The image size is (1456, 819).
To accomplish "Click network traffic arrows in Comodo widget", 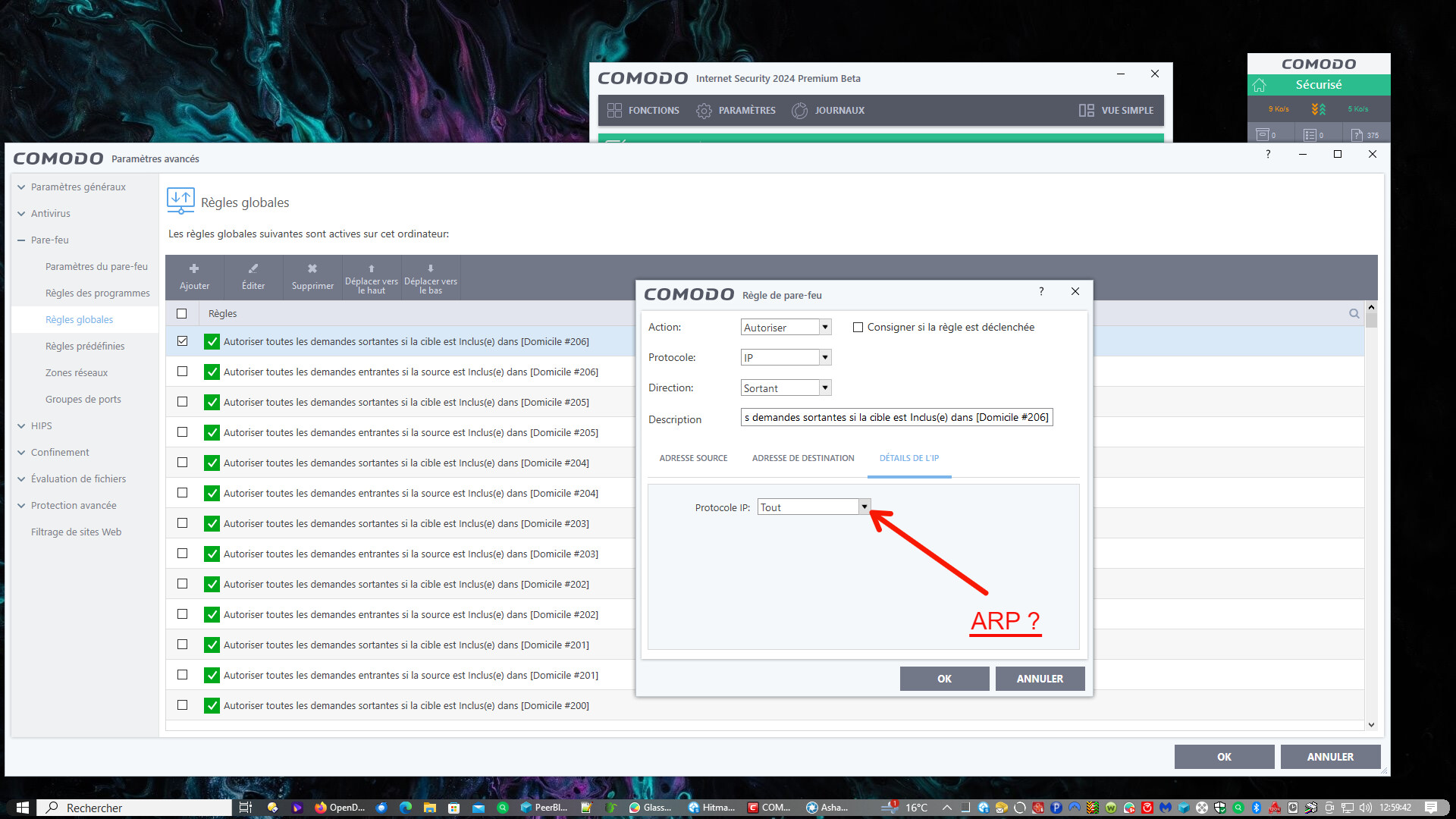I will (x=1319, y=109).
